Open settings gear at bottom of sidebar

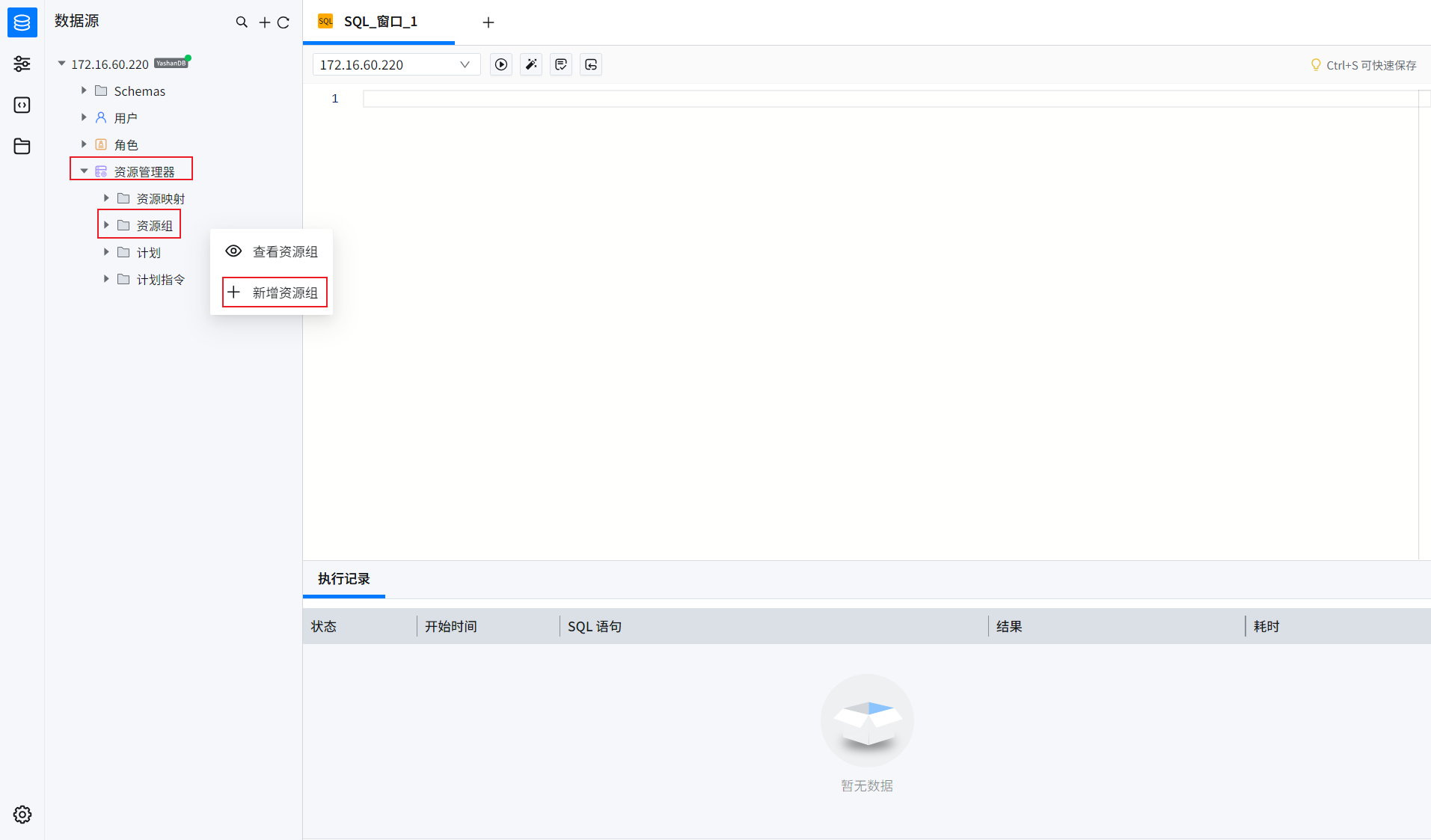pyautogui.click(x=22, y=815)
